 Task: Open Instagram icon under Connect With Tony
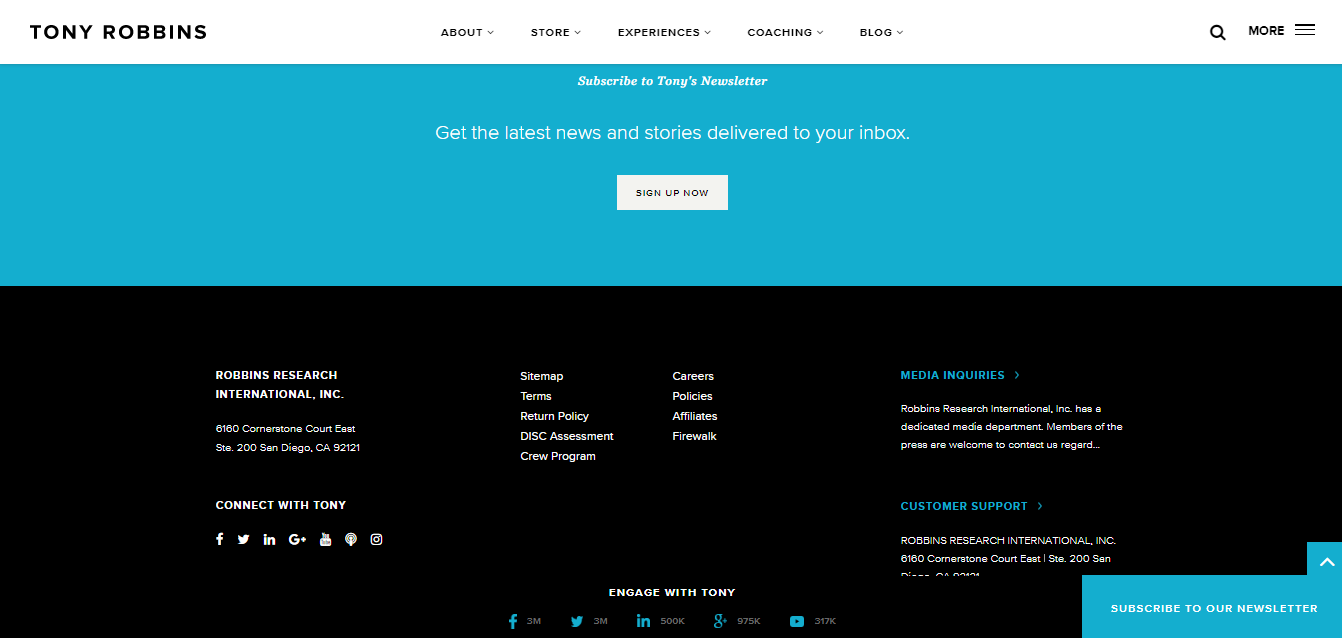pos(377,539)
